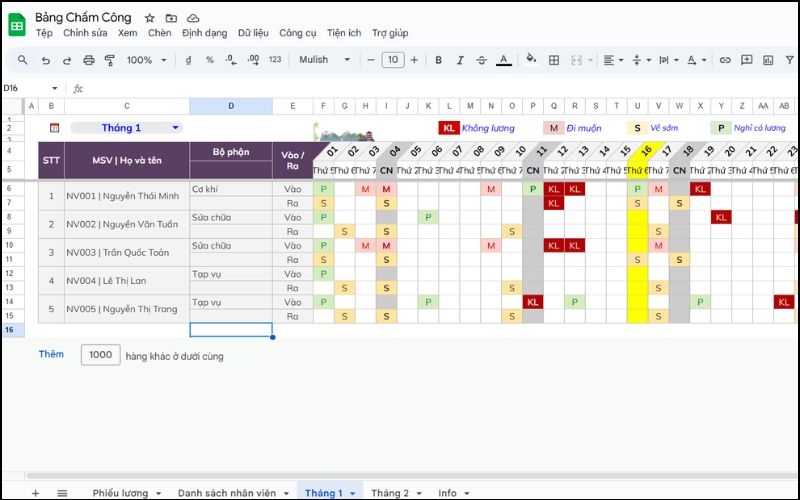The width and height of the screenshot is (800, 500).
Task: Activate the paint format tool
Action: [x=109, y=60]
